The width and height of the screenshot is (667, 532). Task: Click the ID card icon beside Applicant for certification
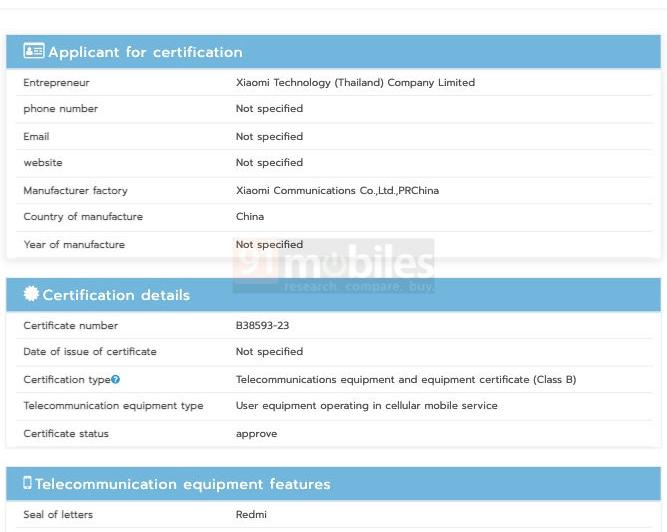click(34, 51)
